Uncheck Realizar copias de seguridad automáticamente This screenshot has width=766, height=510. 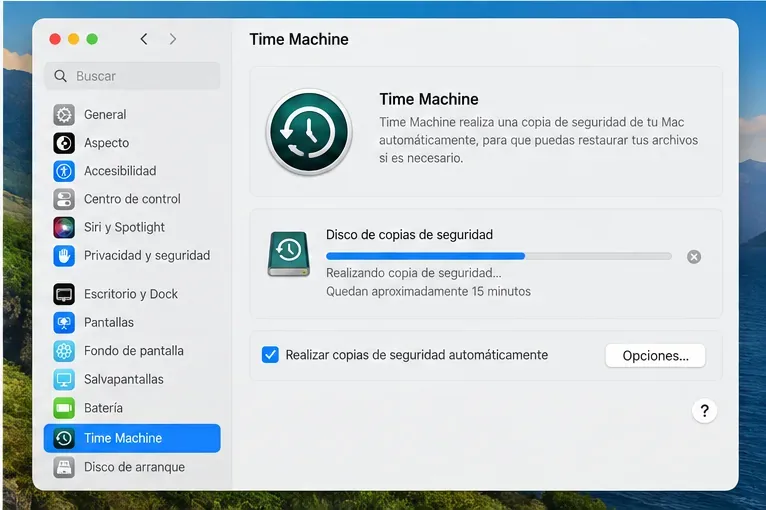pyautogui.click(x=270, y=355)
